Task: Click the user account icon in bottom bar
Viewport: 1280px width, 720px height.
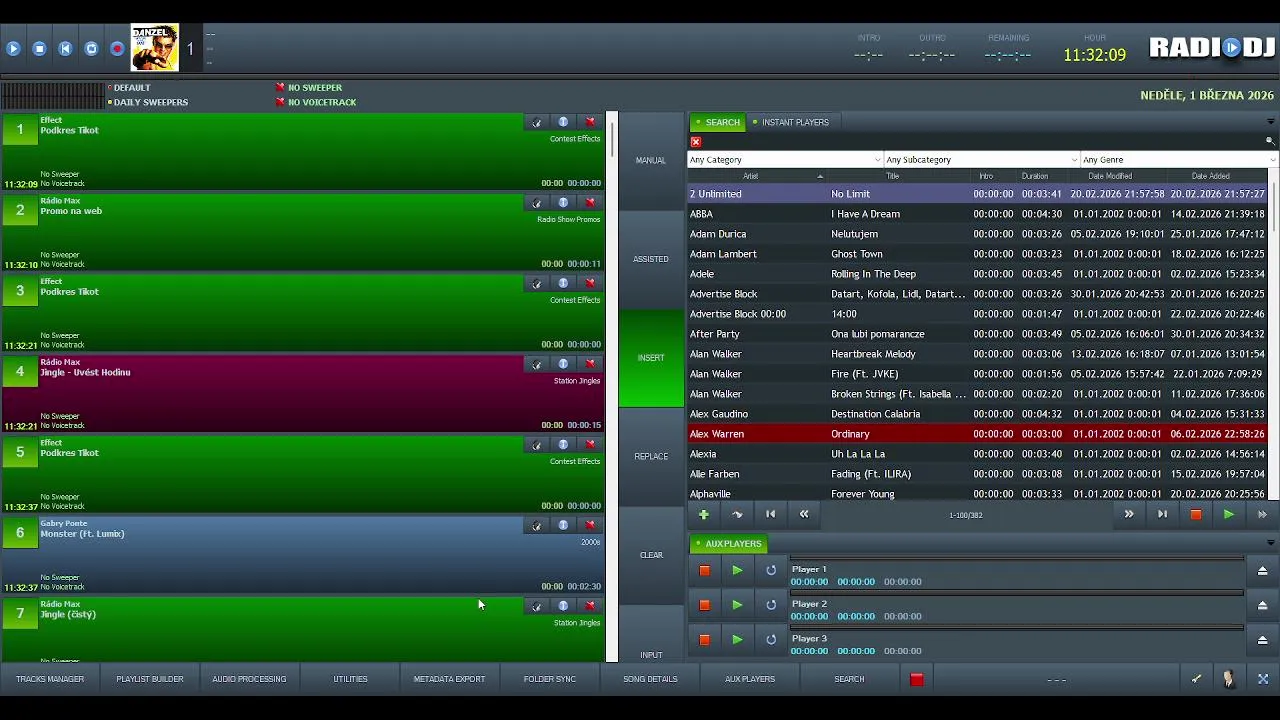Action: tap(1229, 679)
